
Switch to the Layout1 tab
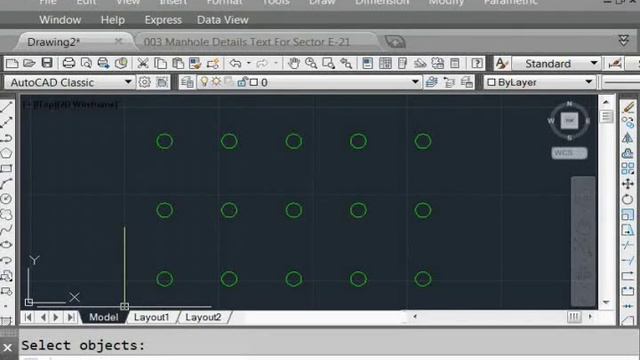pos(151,317)
